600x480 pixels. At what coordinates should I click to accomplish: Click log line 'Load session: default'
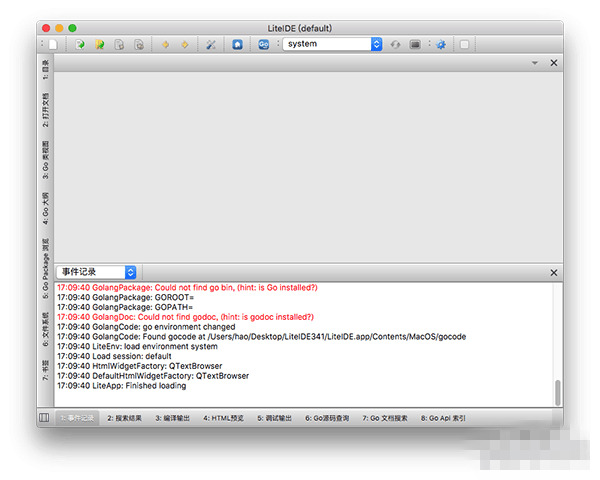(x=114, y=356)
